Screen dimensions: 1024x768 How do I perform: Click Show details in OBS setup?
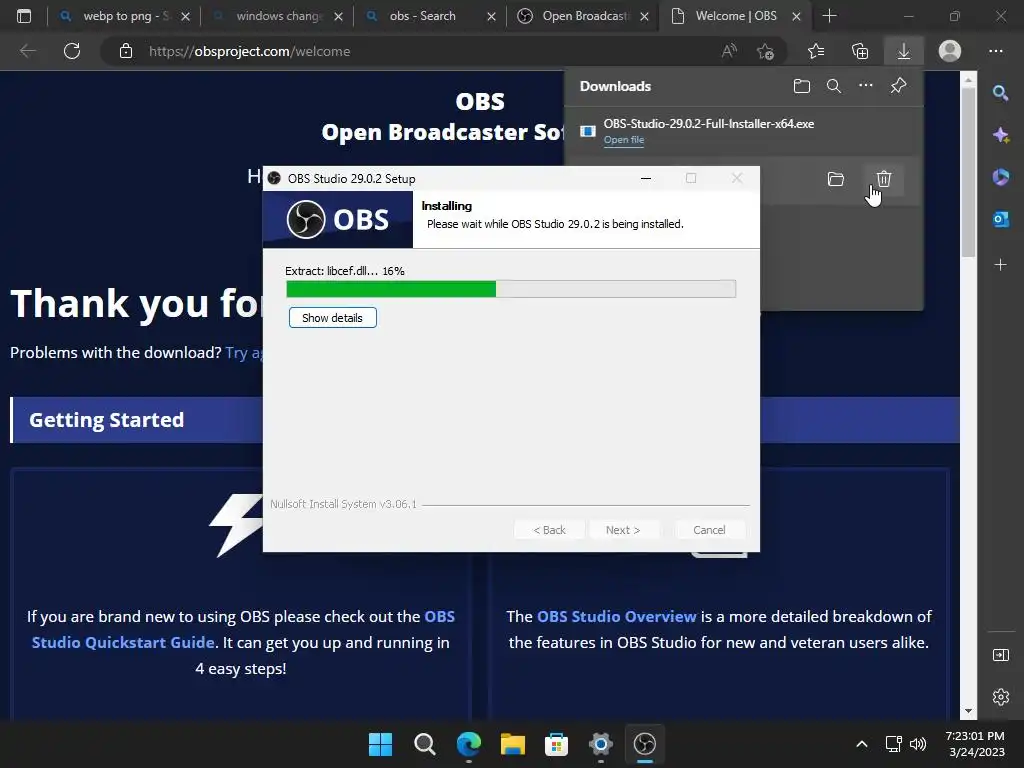click(332, 318)
